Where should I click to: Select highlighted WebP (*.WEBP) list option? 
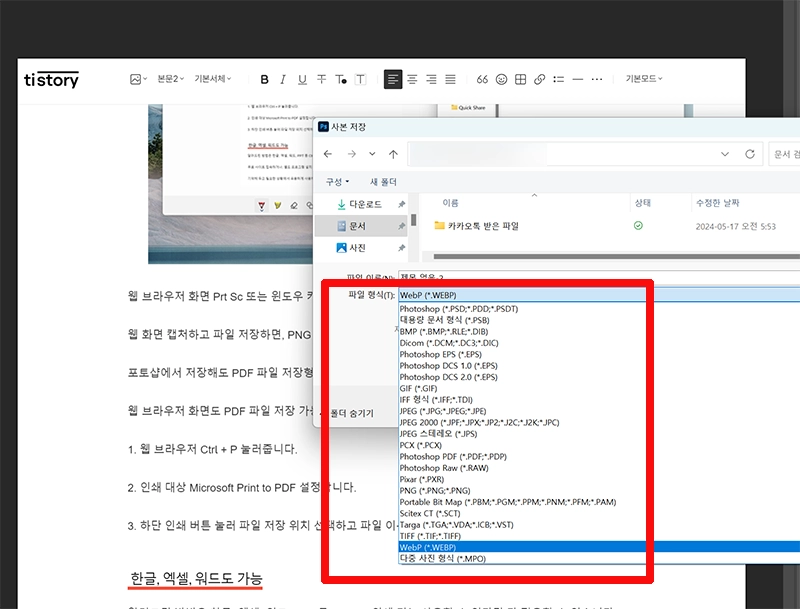[599, 547]
